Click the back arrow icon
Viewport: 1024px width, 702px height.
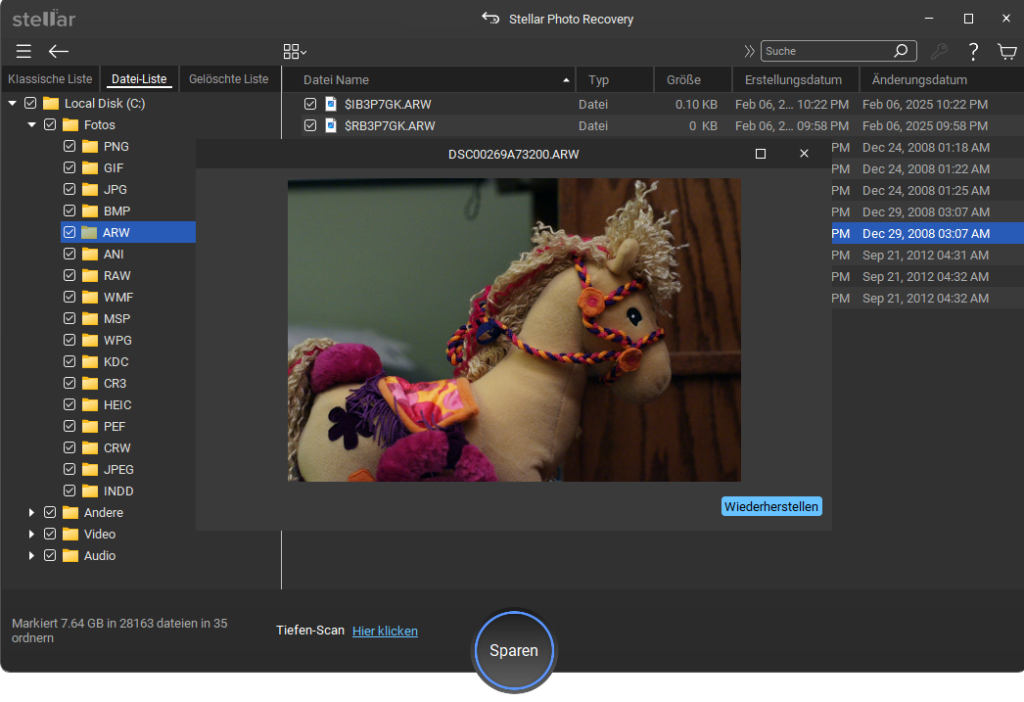coord(59,51)
